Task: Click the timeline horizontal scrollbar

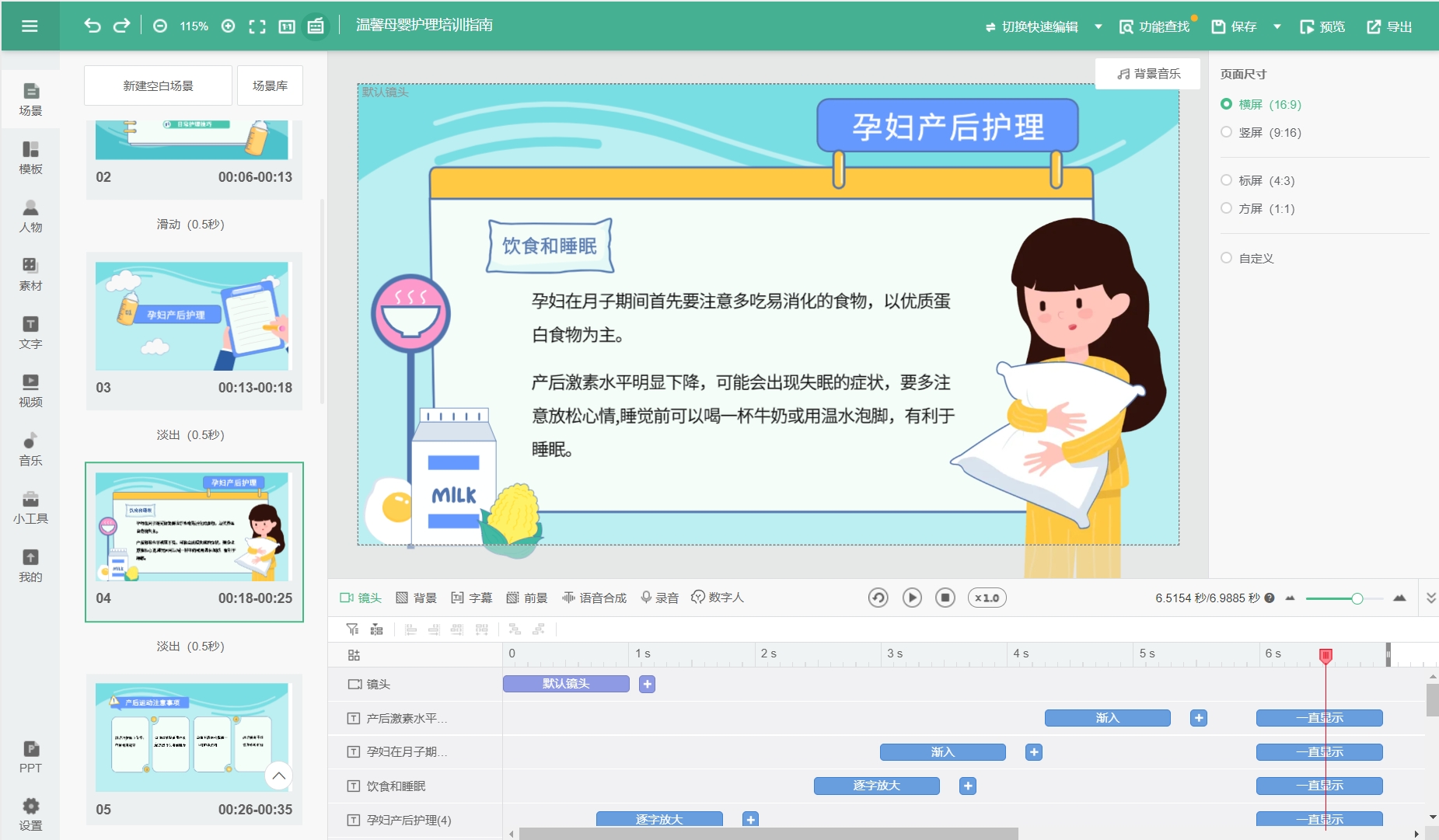Action: [768, 834]
